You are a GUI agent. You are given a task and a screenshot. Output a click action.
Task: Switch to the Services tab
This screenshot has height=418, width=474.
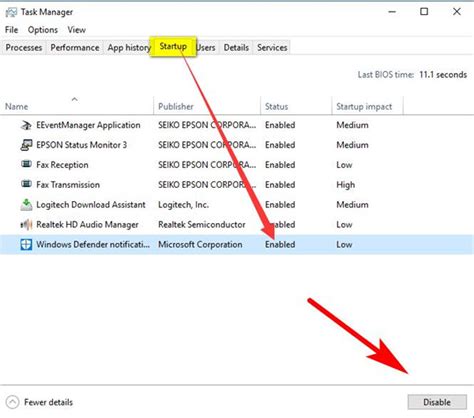[272, 48]
